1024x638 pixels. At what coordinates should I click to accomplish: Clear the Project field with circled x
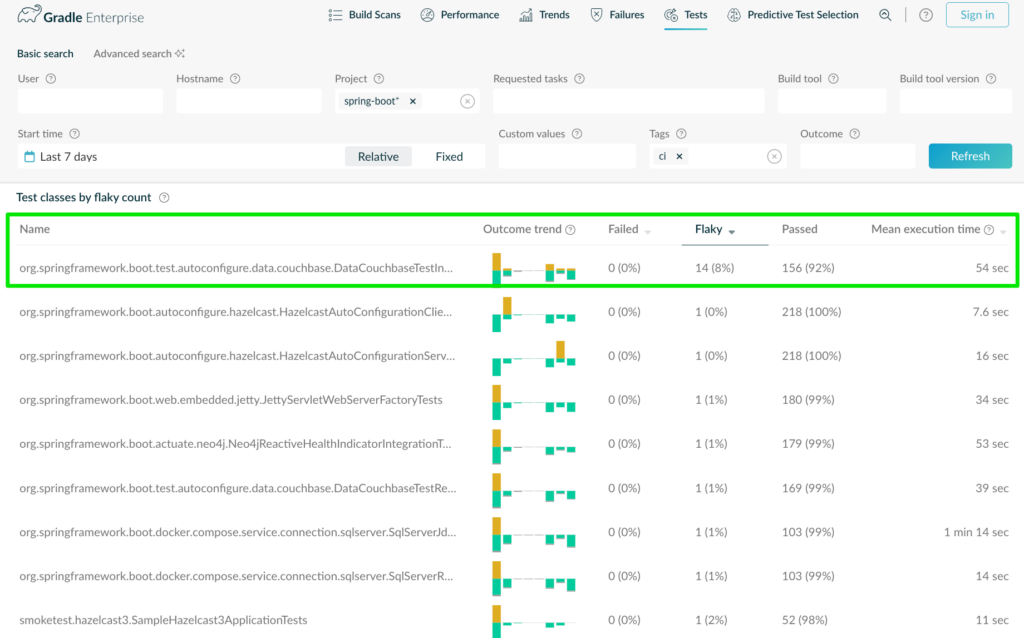[467, 101]
